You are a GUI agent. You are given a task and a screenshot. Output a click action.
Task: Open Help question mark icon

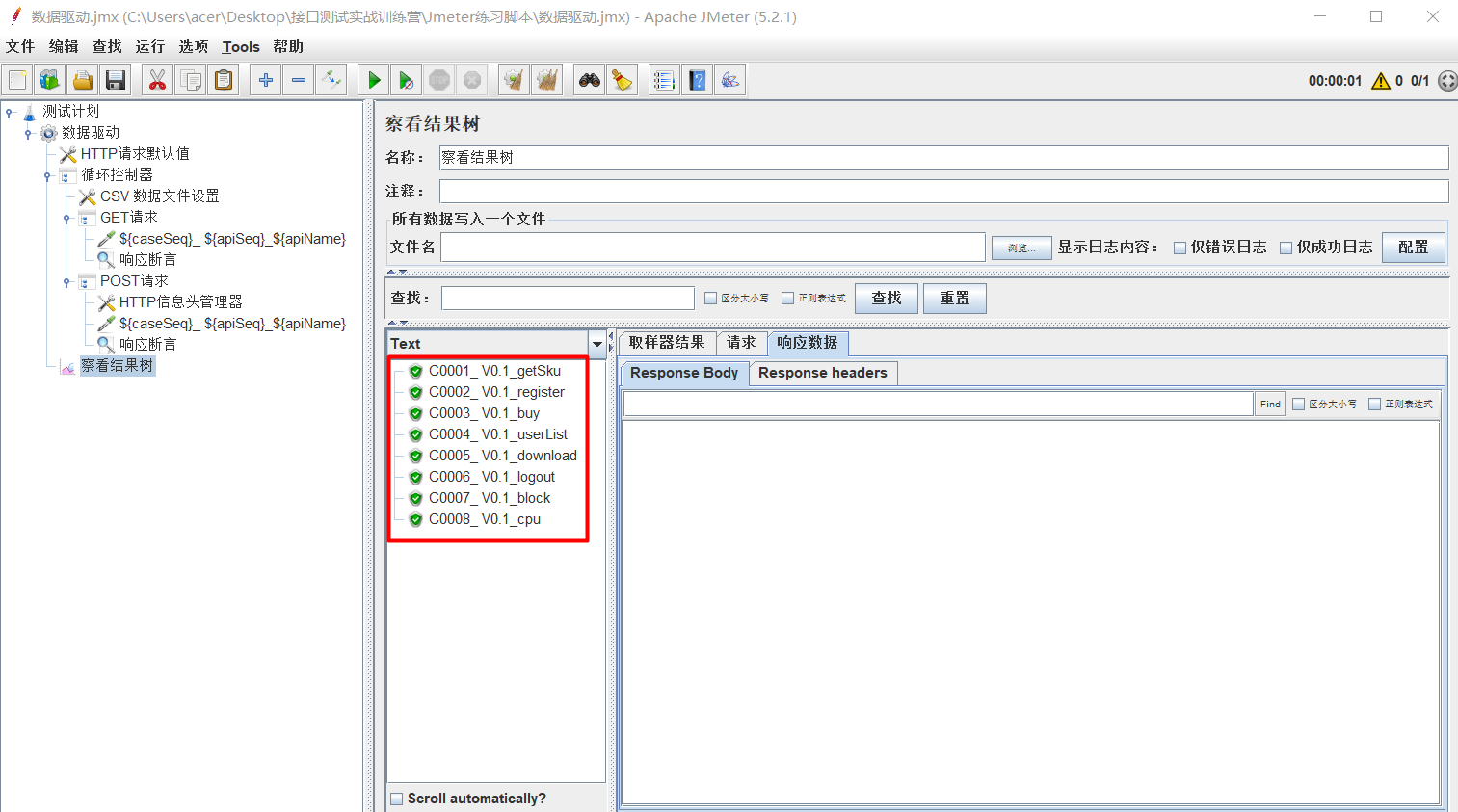click(698, 80)
